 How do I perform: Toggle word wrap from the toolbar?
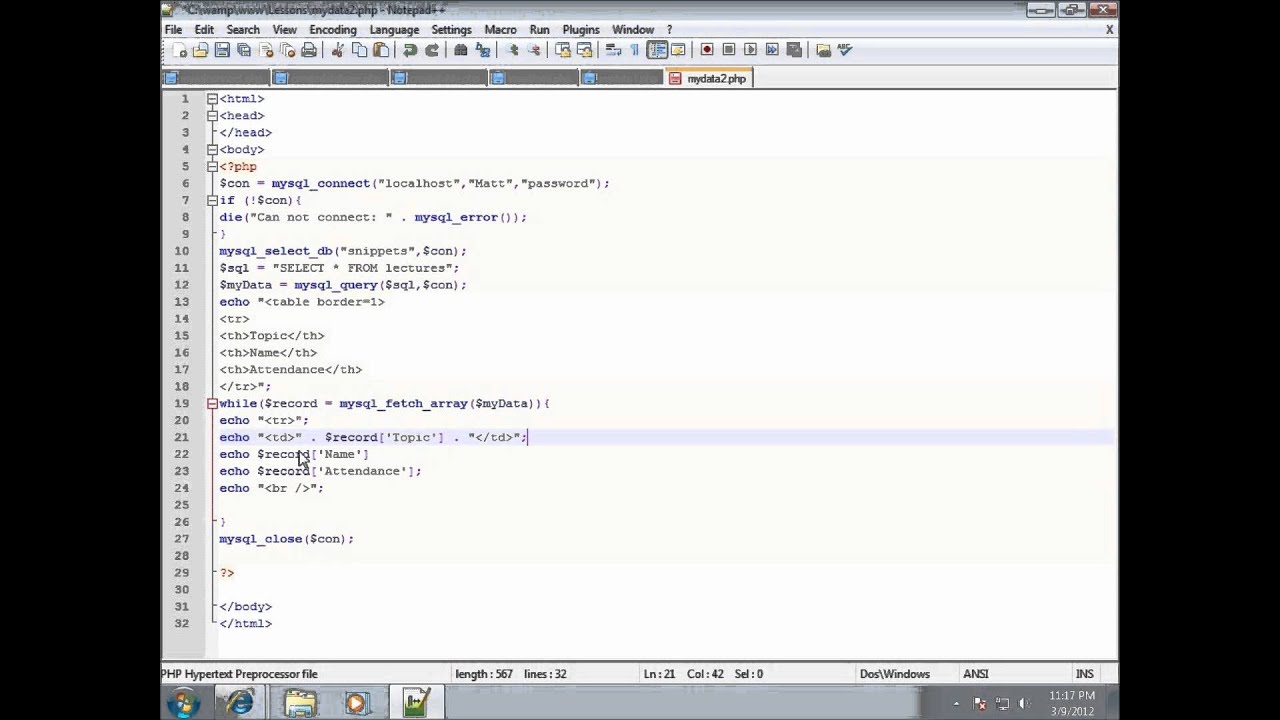(x=613, y=50)
